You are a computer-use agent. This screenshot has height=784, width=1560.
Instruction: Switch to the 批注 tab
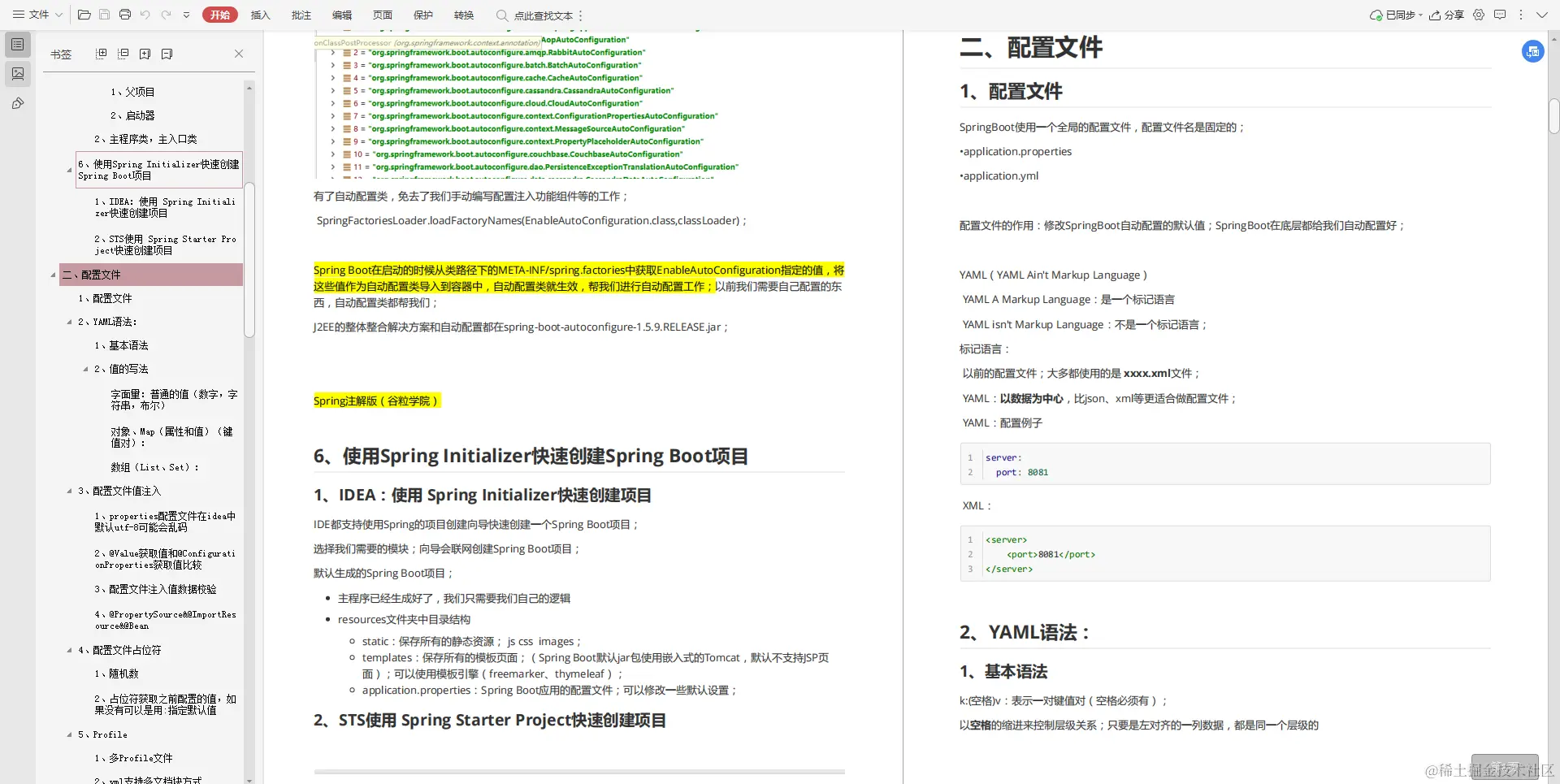(301, 15)
